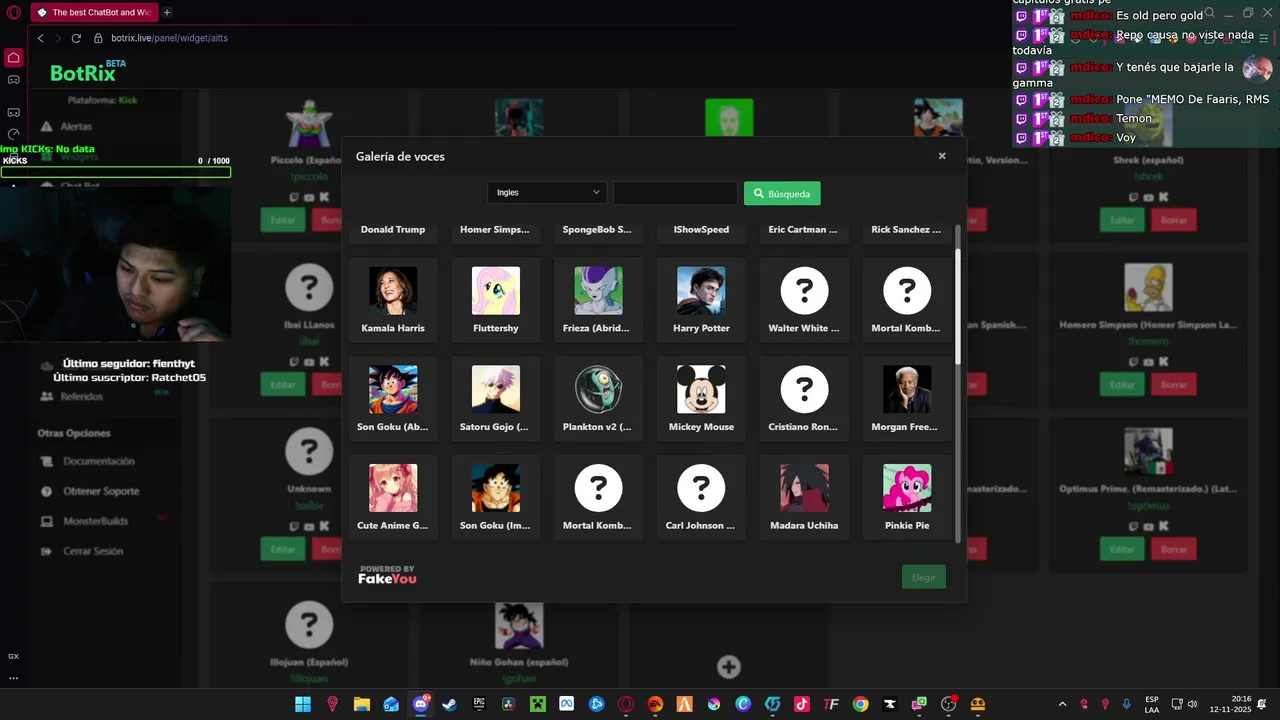
Task: Open the Windows Start menu
Action: pos(303,704)
